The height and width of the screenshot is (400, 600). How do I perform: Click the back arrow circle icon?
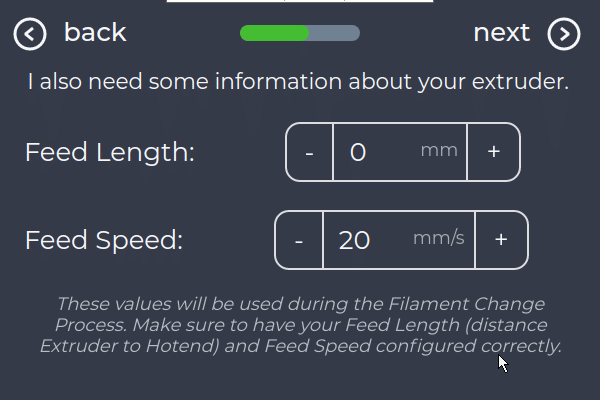(x=30, y=34)
